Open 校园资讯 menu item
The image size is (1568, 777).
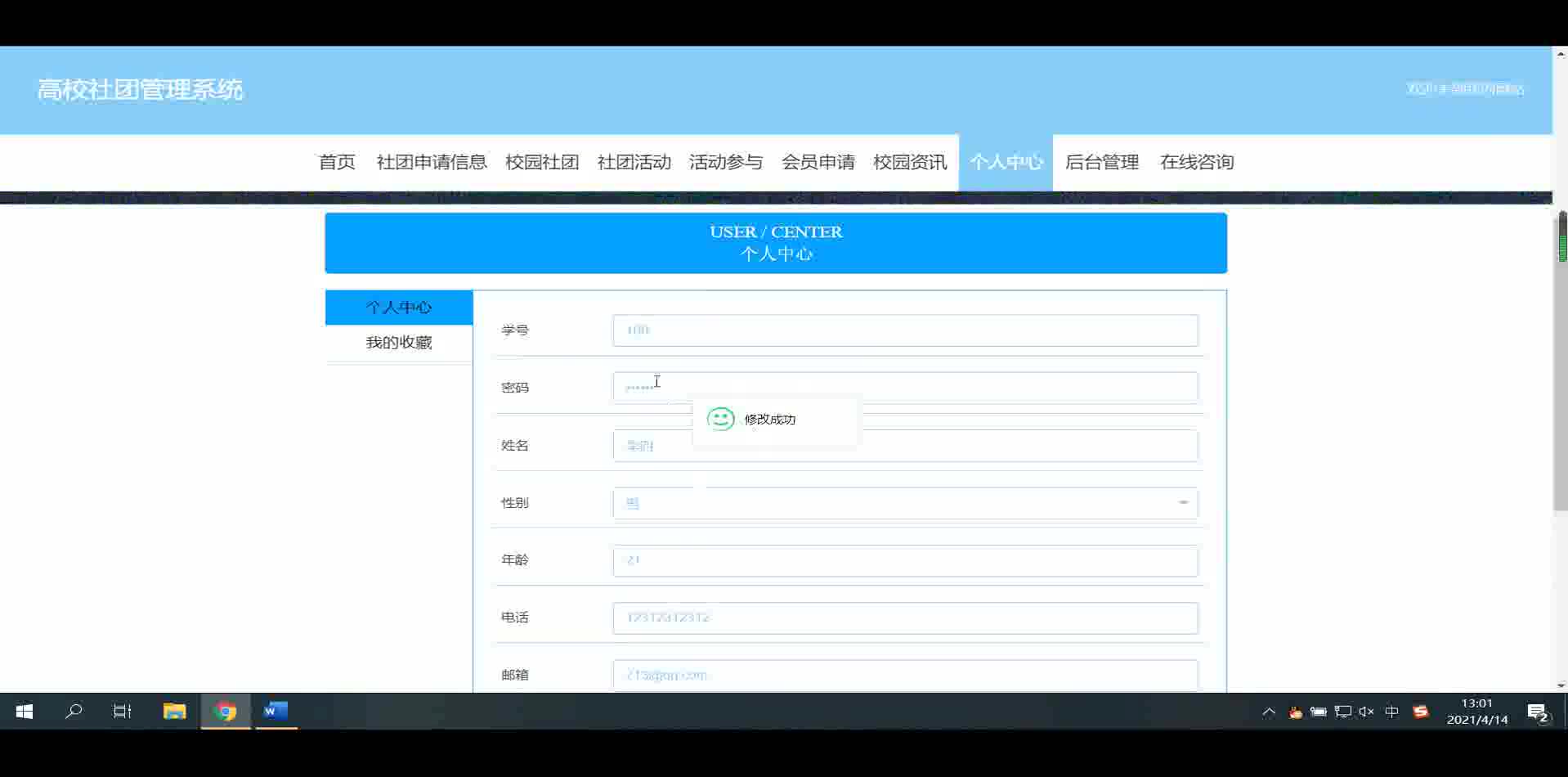pos(910,162)
